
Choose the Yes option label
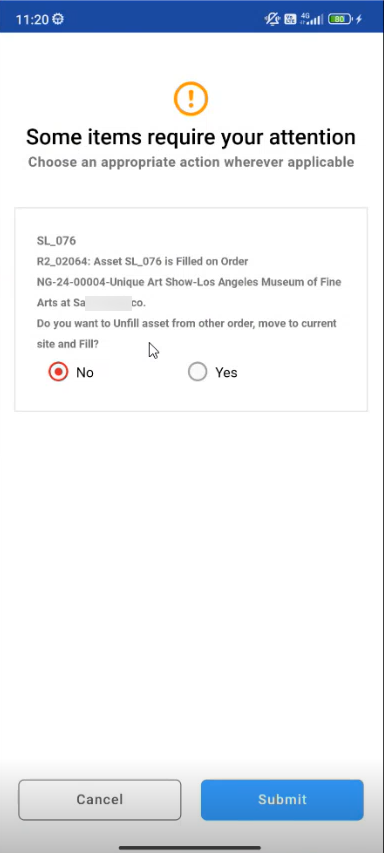[226, 373]
